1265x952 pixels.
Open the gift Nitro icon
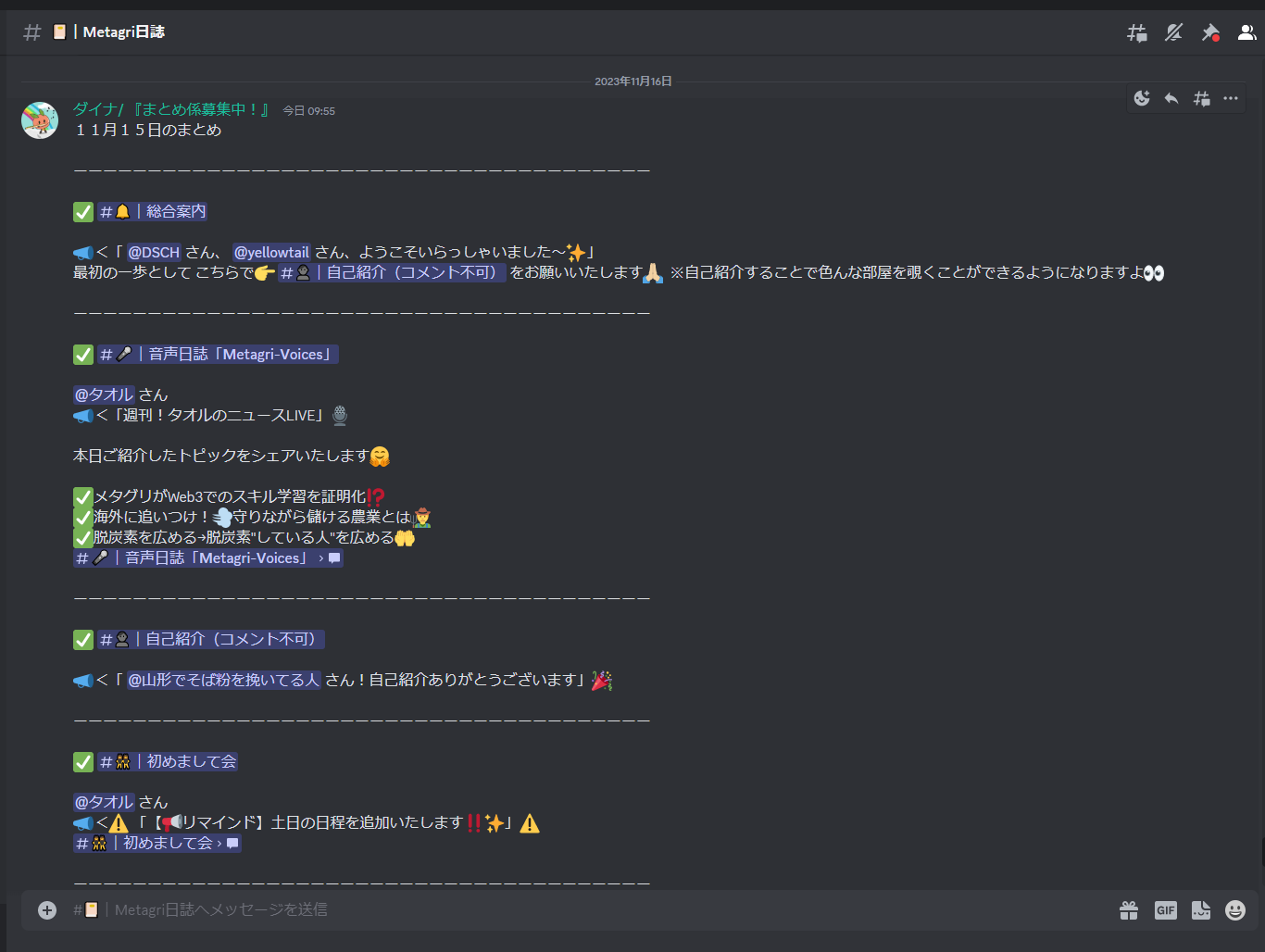pos(1129,910)
